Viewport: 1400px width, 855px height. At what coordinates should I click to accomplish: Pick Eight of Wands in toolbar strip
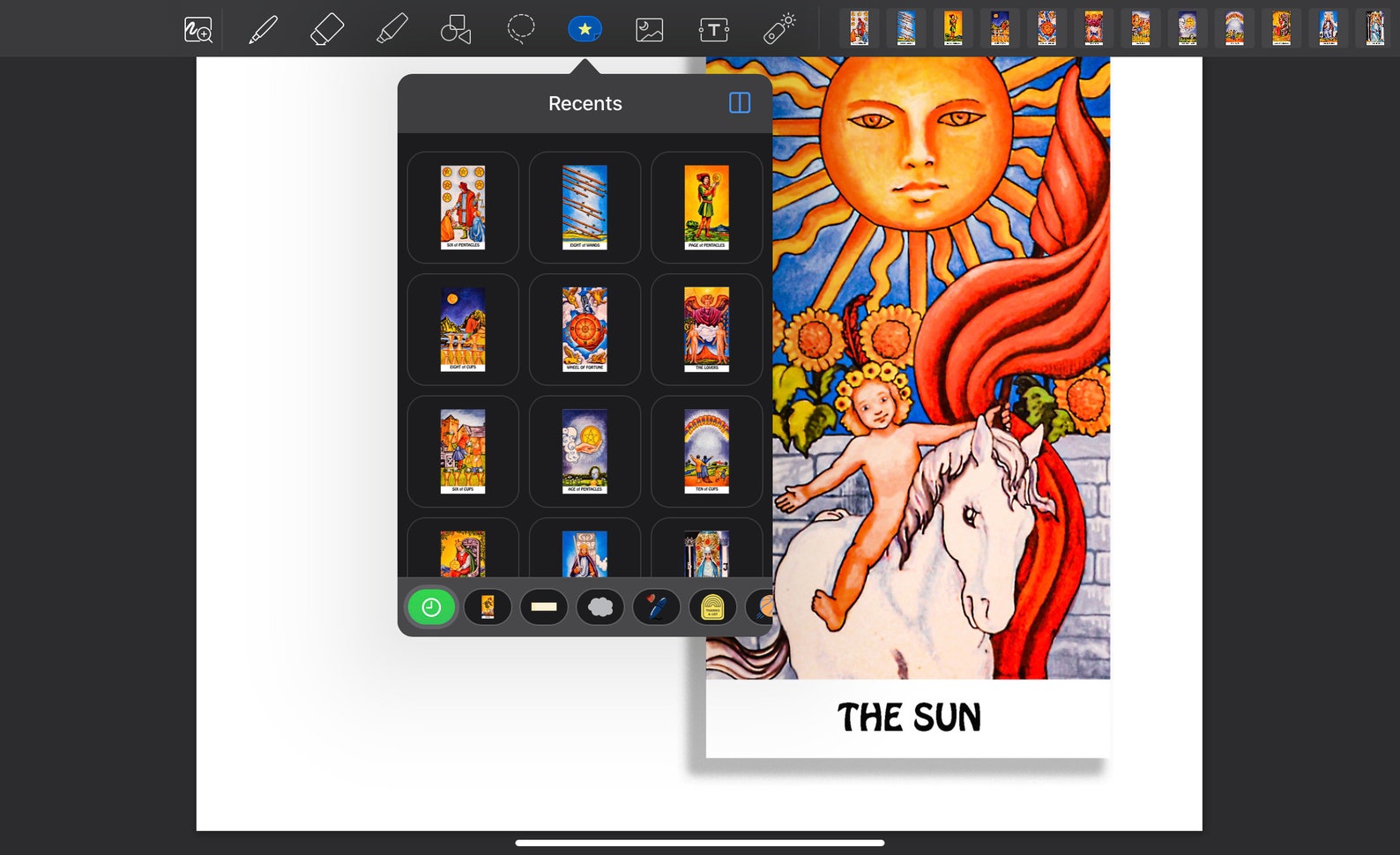point(906,28)
